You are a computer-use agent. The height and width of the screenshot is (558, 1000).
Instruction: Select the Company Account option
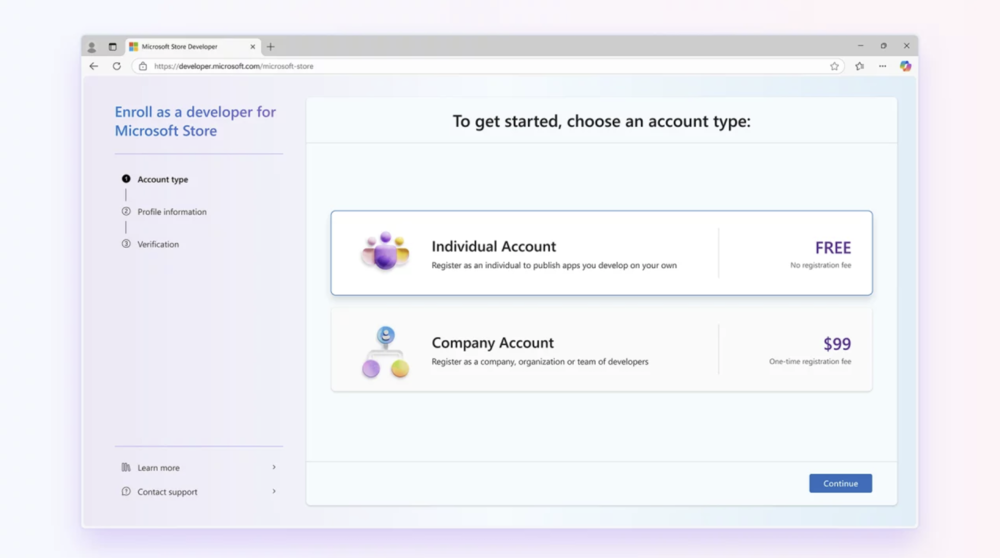coord(601,349)
